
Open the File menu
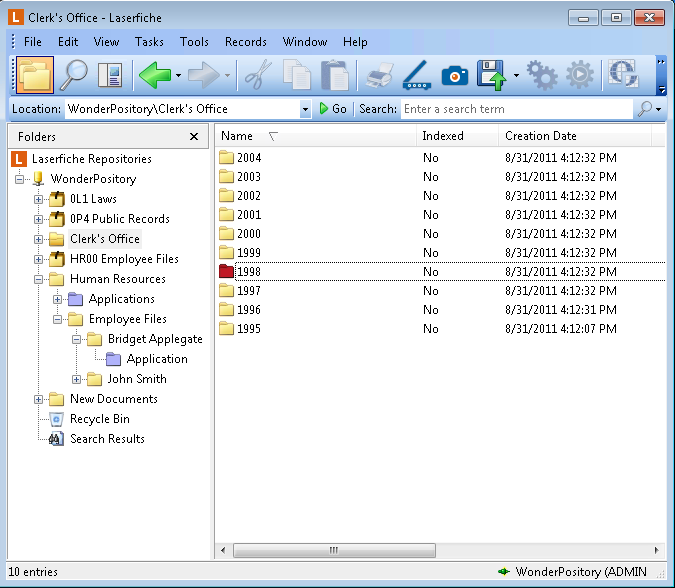[33, 42]
